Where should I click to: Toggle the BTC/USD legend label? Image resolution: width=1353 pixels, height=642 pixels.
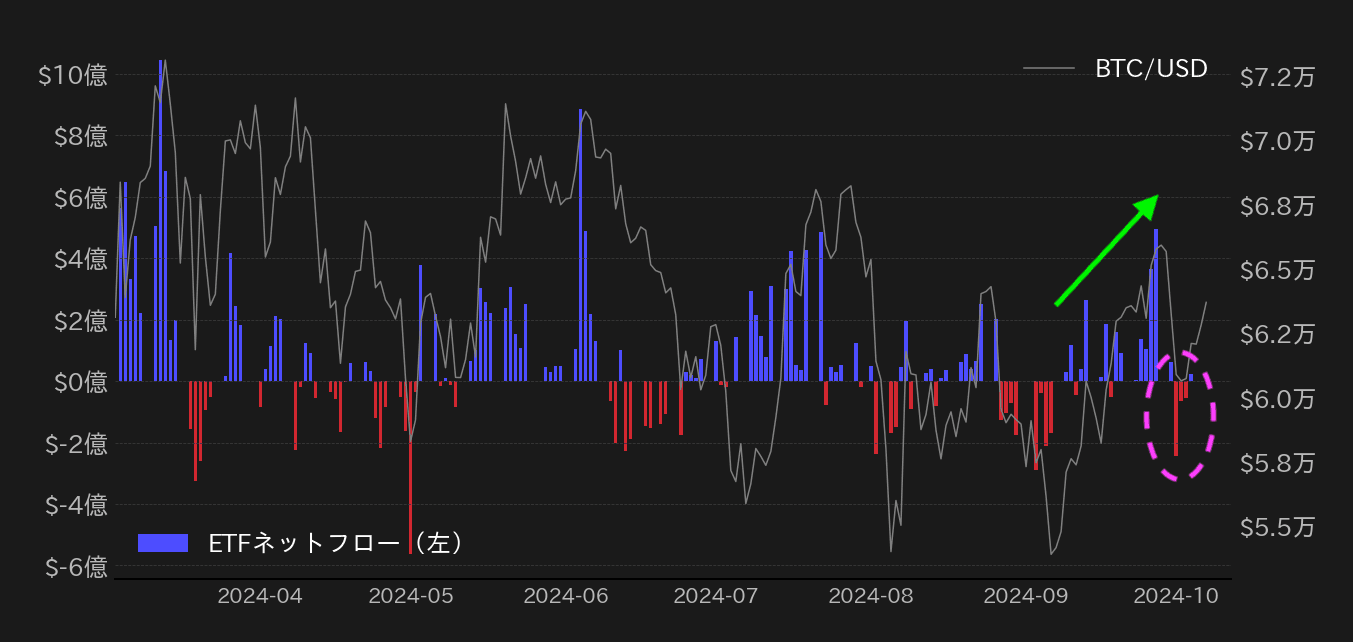tap(1151, 69)
